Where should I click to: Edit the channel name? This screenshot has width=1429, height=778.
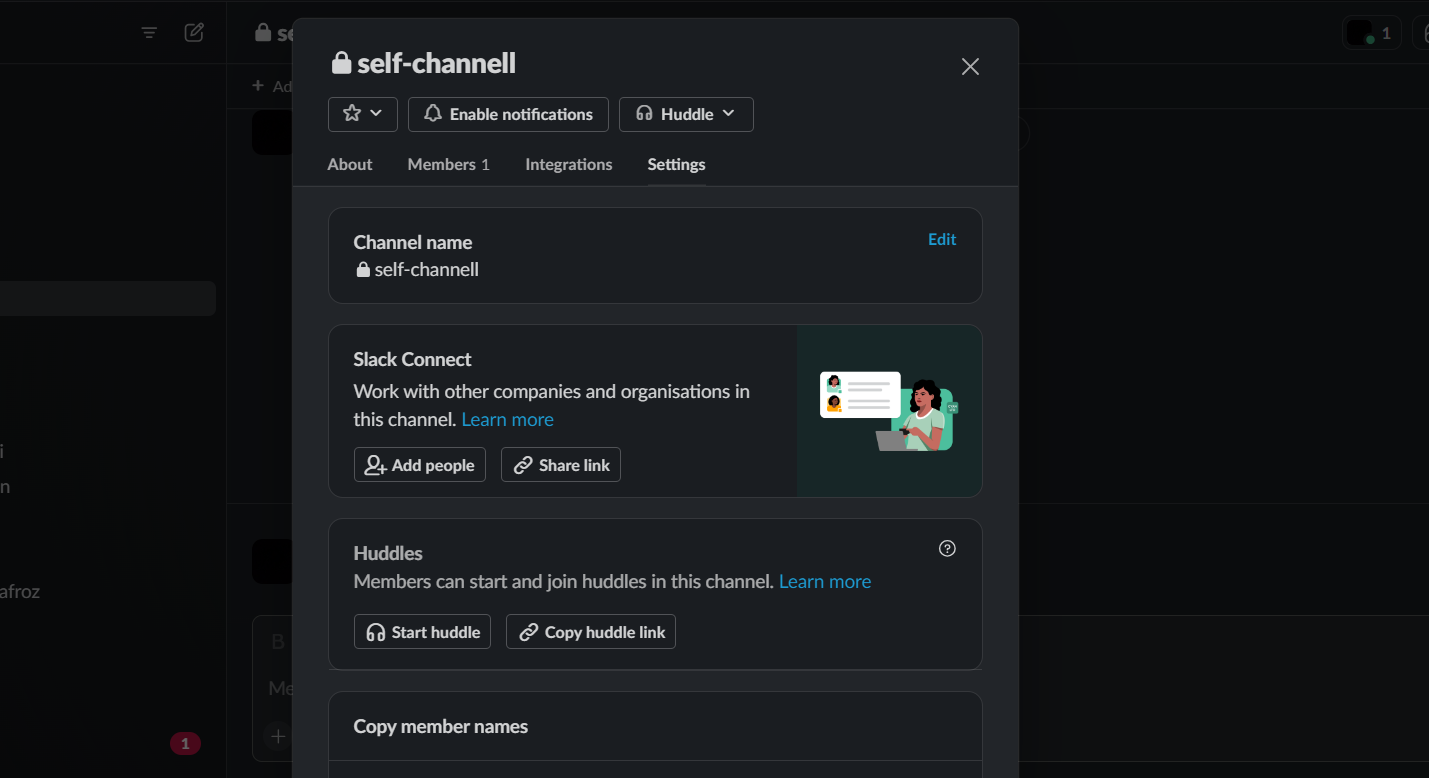(942, 239)
